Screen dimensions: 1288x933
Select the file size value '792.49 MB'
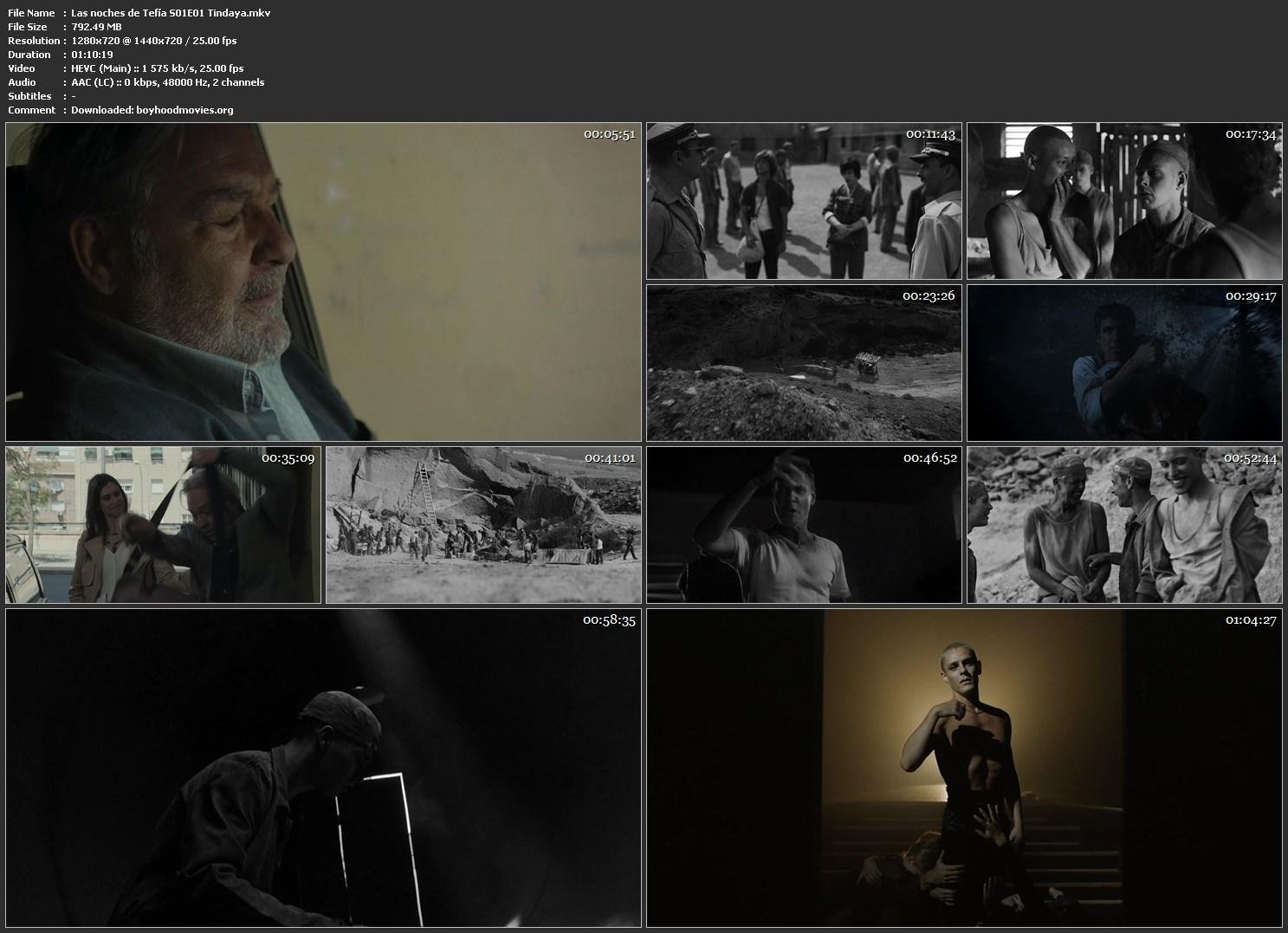tap(96, 27)
